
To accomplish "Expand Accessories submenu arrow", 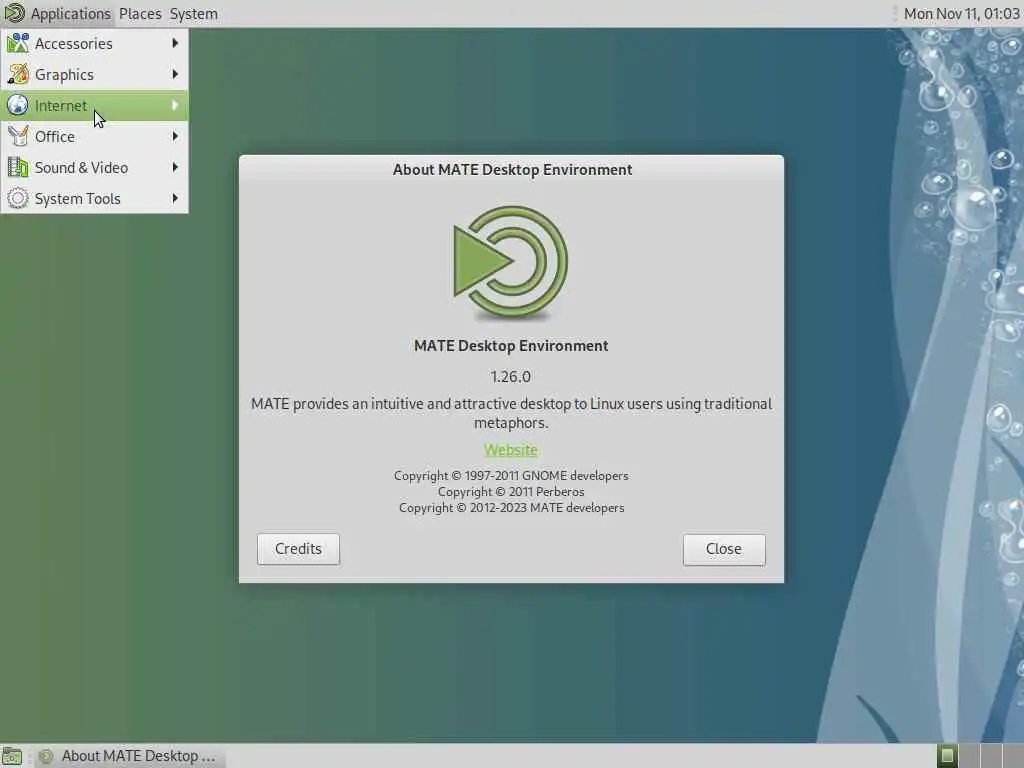I will tap(175, 43).
